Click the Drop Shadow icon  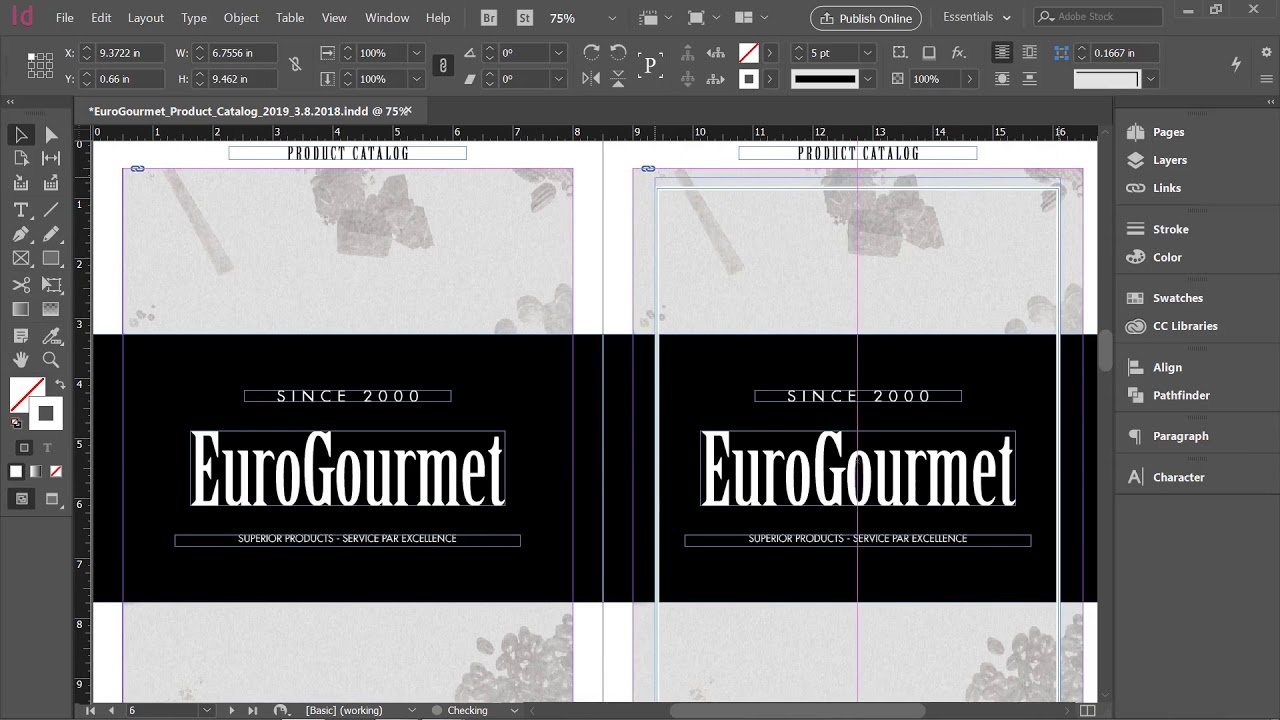coord(929,53)
